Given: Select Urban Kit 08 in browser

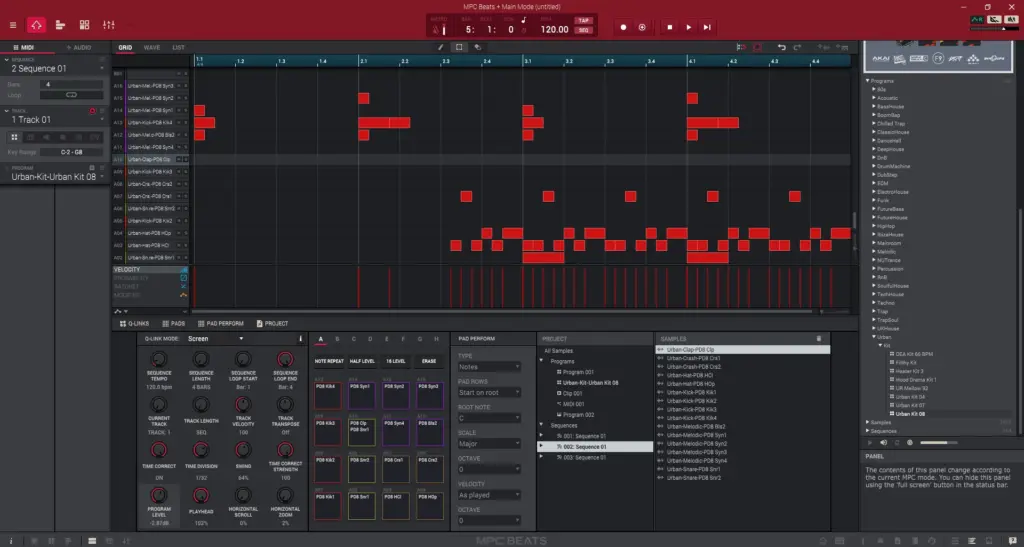Looking at the screenshot, I should pyautogui.click(x=910, y=414).
